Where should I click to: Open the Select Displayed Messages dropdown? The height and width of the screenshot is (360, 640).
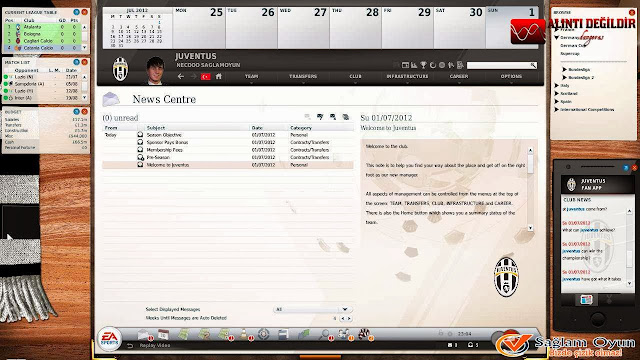(312, 309)
